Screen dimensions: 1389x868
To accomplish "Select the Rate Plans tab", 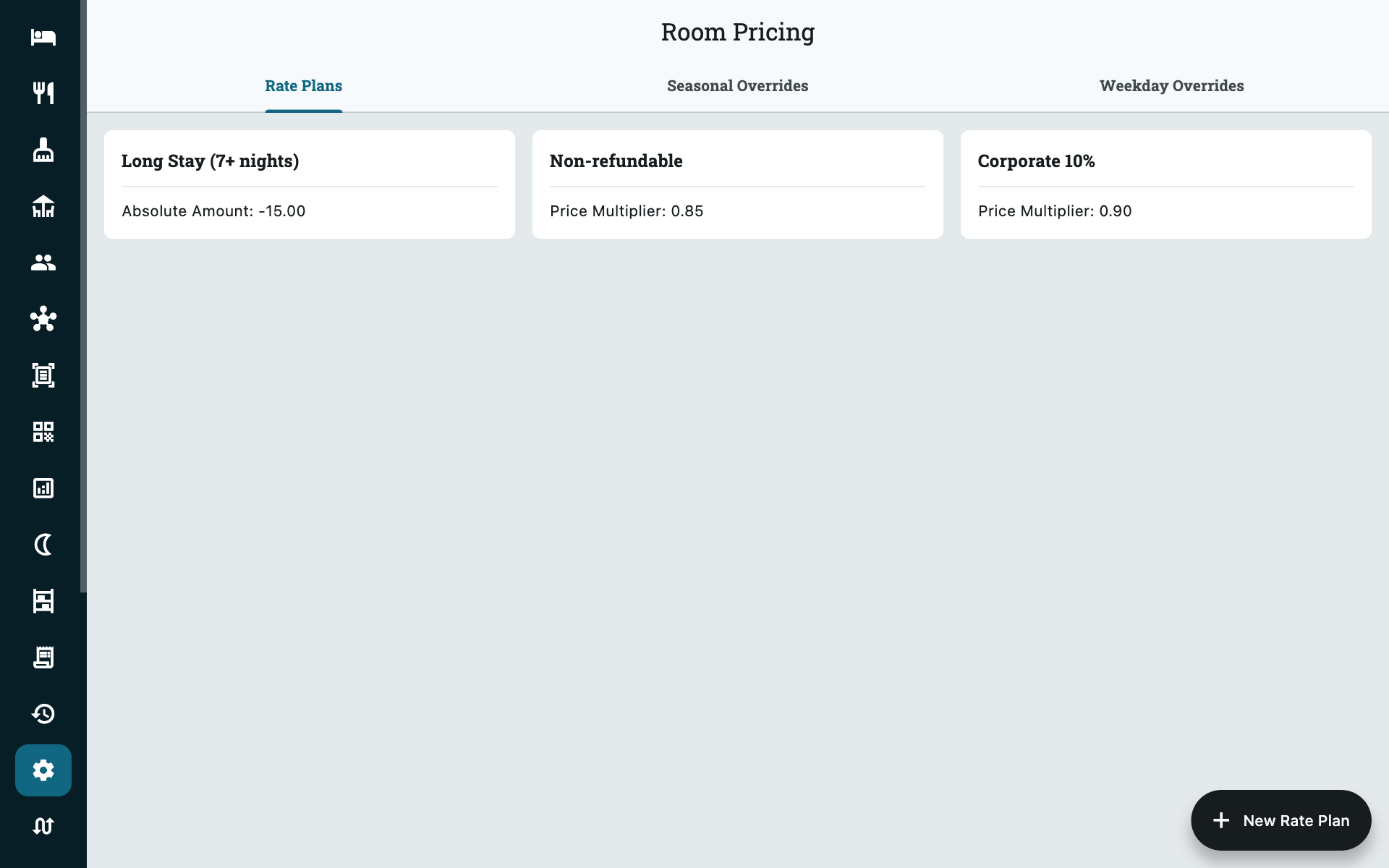I will click(x=304, y=86).
